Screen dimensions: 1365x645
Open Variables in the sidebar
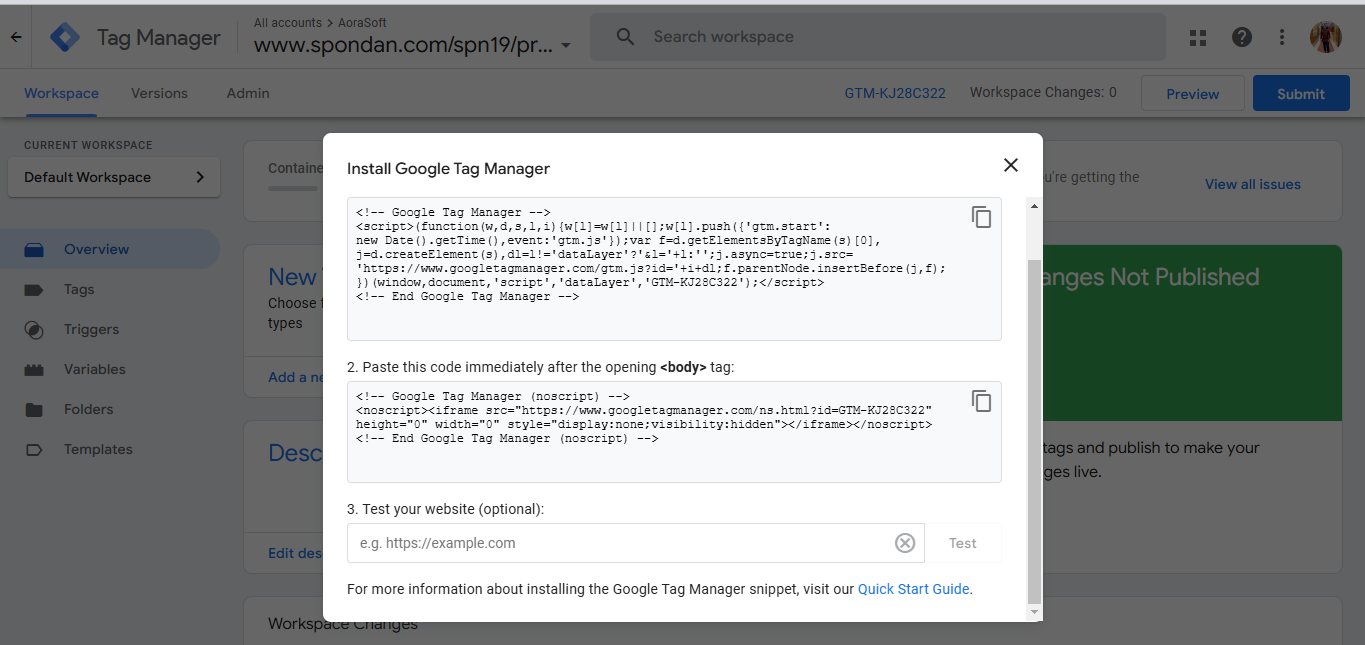click(x=95, y=369)
